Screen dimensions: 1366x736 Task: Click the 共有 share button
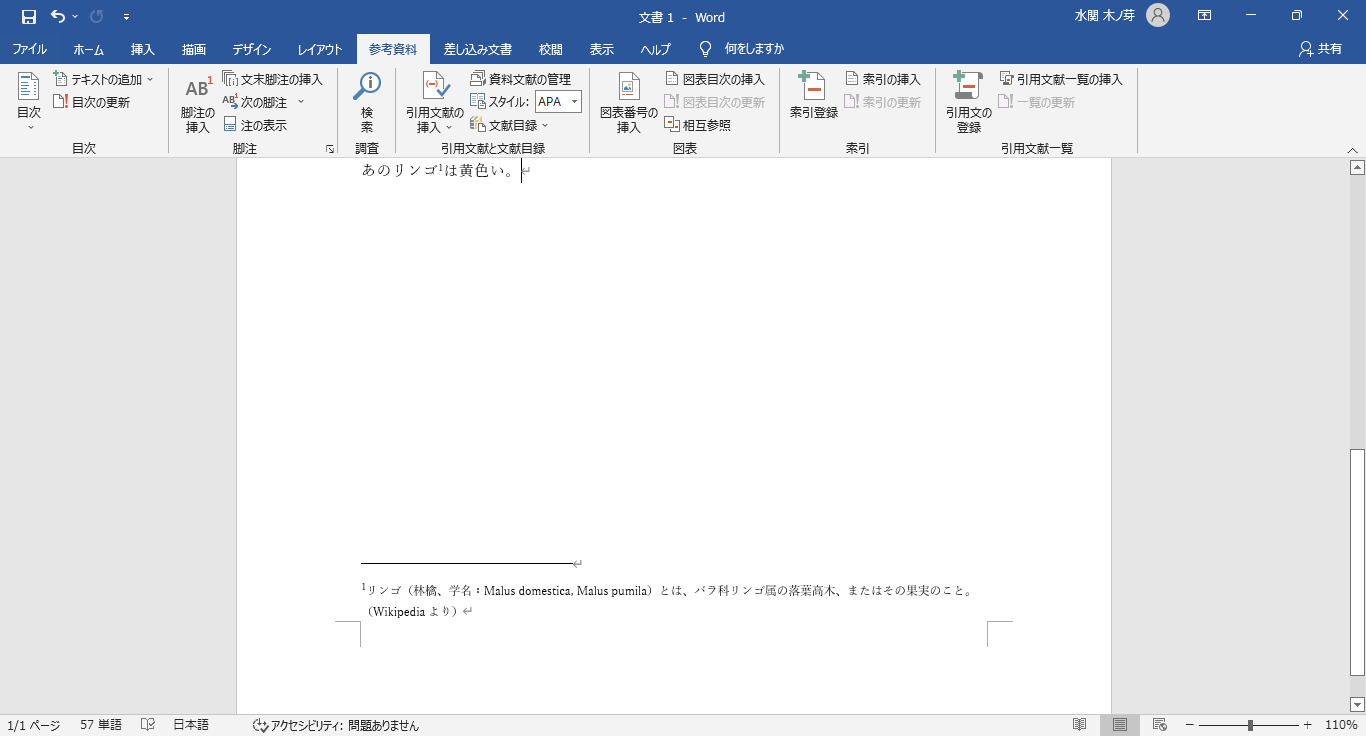tap(1320, 49)
